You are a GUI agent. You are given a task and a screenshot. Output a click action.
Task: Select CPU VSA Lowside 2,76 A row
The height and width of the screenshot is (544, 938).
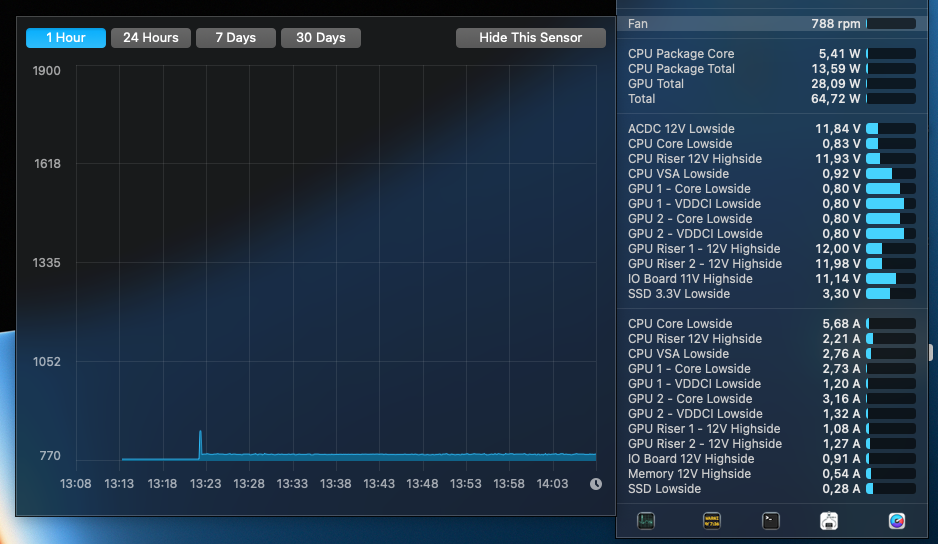(772, 354)
